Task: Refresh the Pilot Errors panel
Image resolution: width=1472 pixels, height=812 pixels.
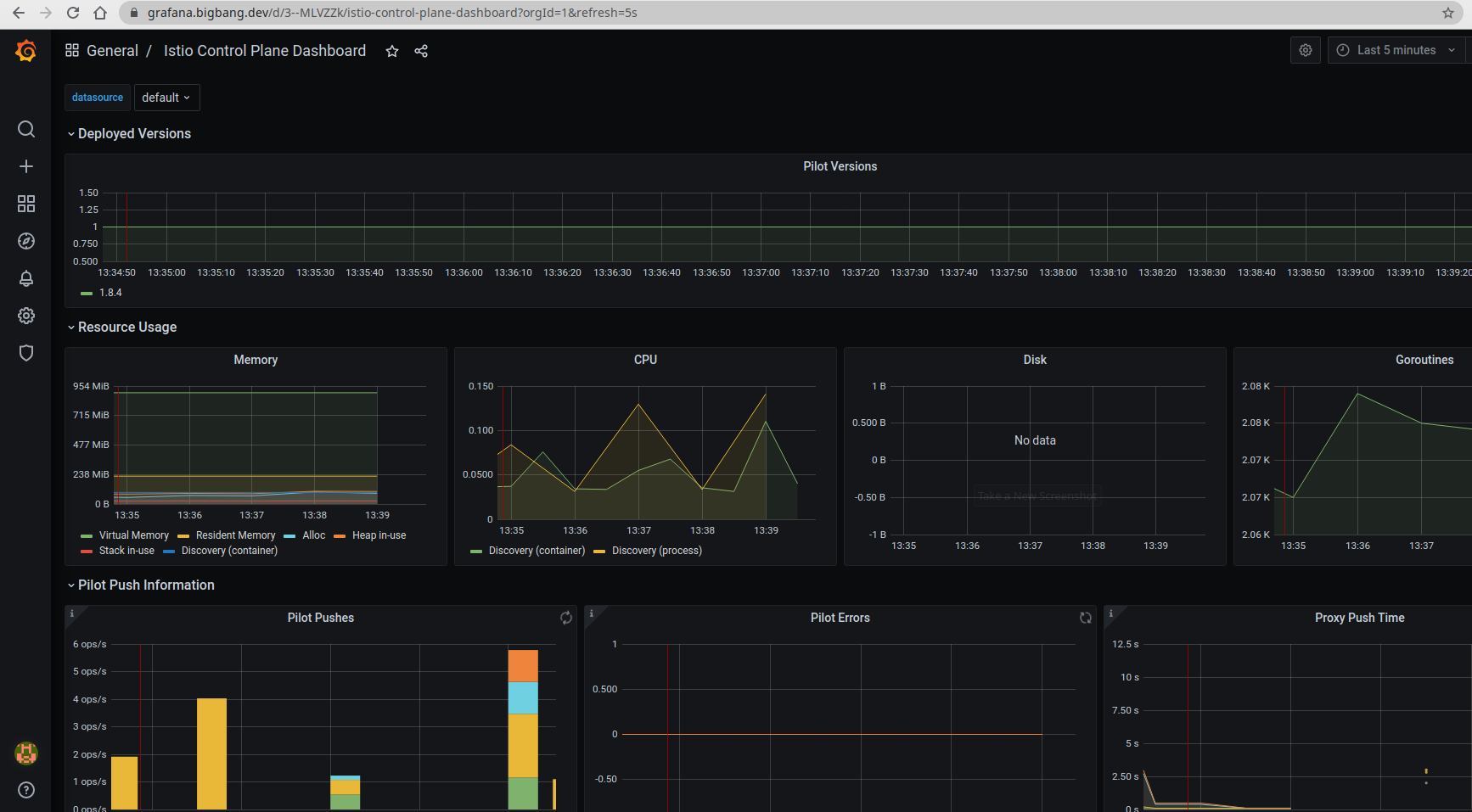Action: pyautogui.click(x=1085, y=618)
